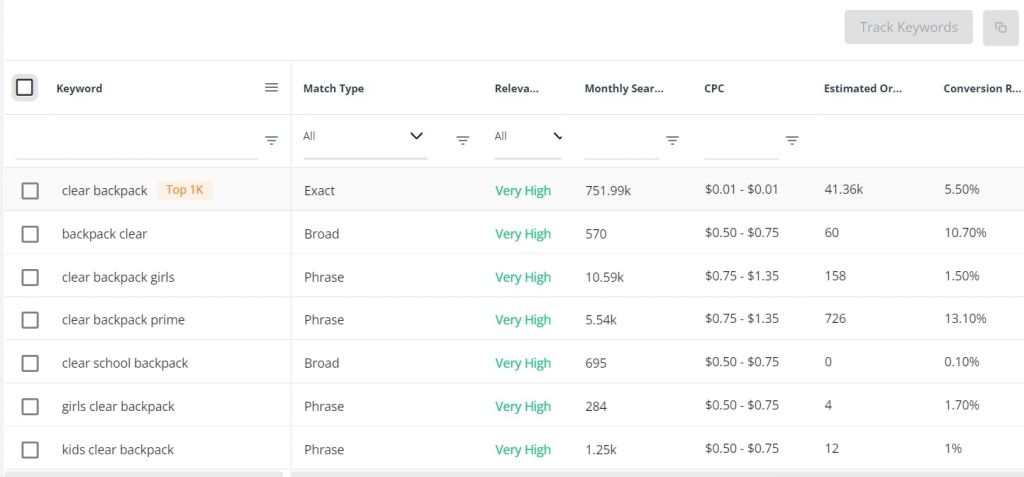Focus the Keyword filter text field
The image size is (1024, 477).
click(137, 145)
